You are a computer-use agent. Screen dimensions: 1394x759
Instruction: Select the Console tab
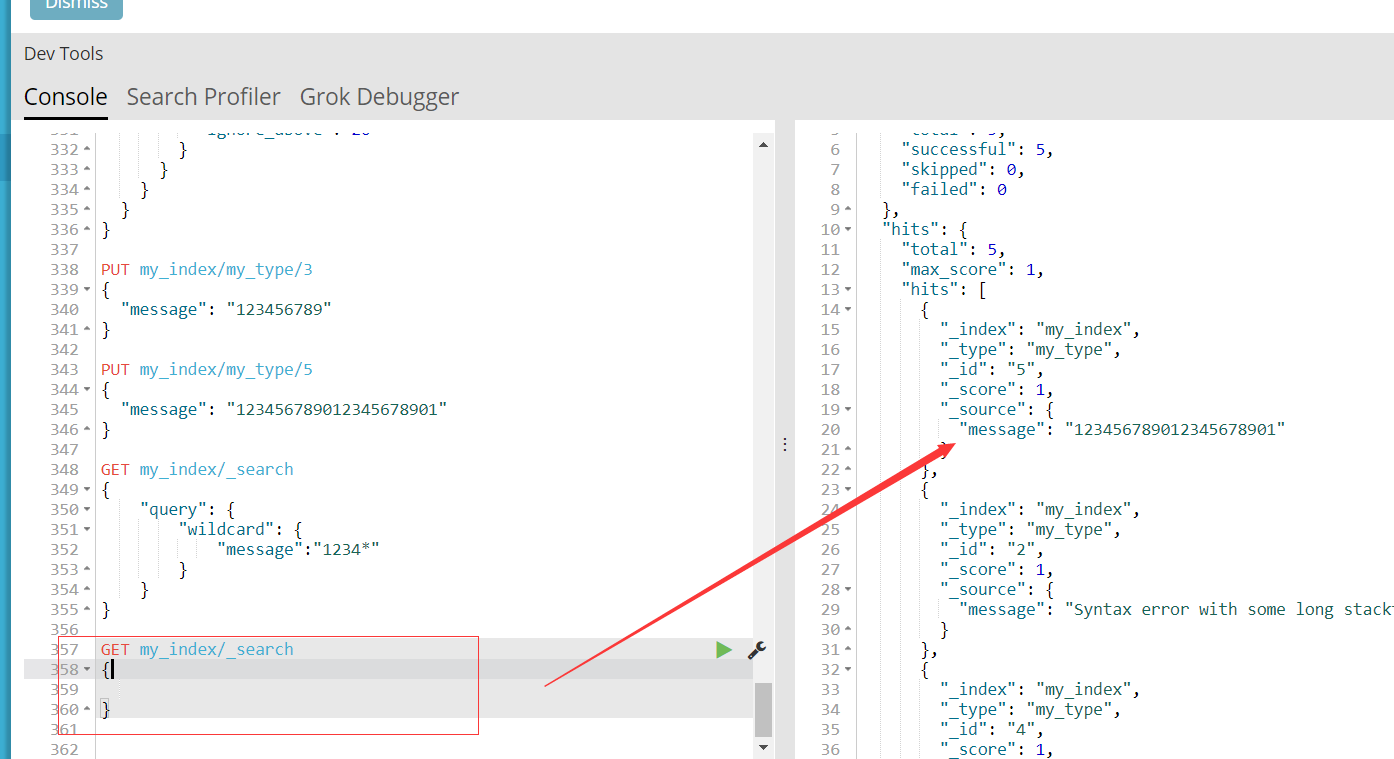coord(66,97)
